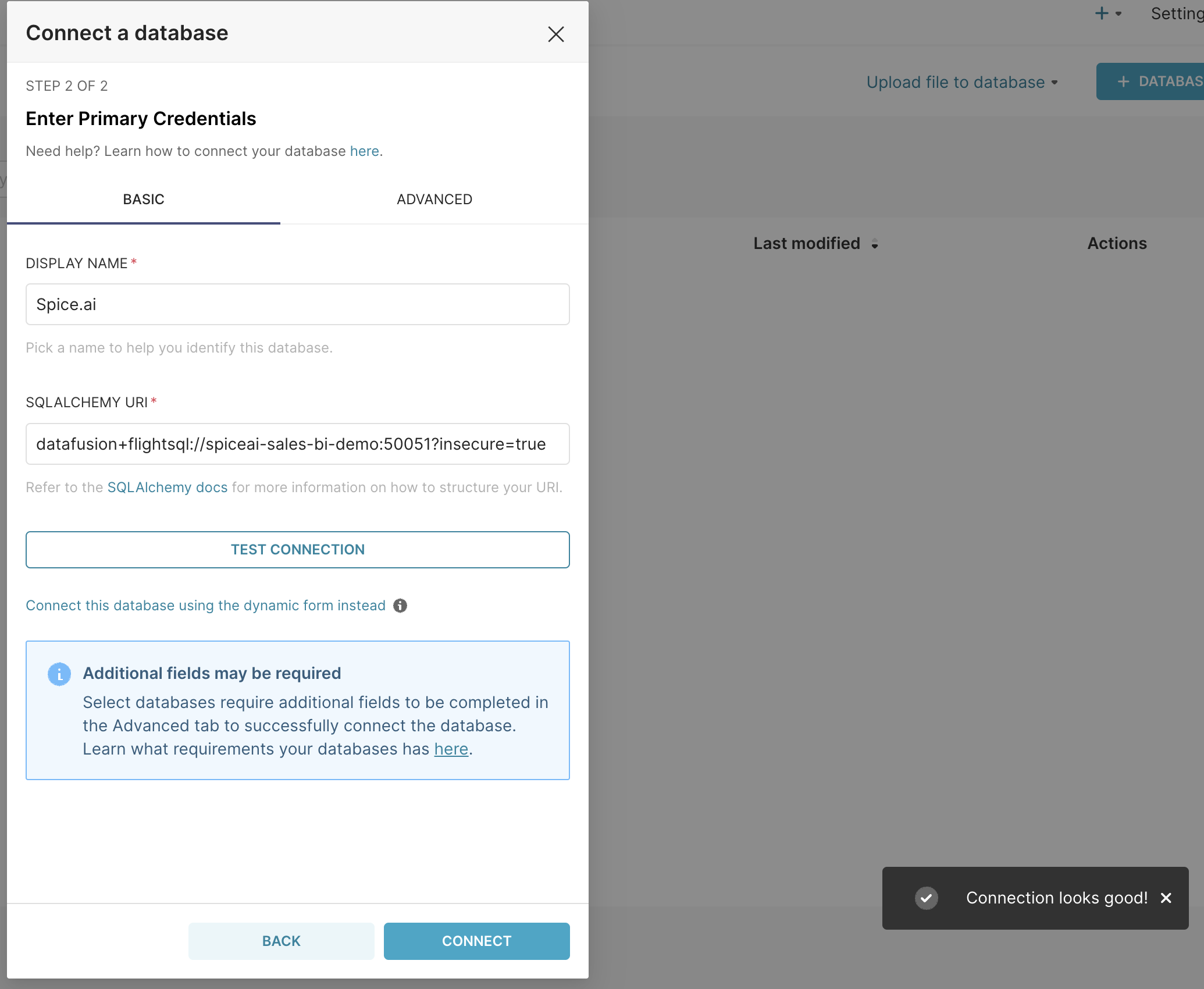Click the CONNECT button

476,941
